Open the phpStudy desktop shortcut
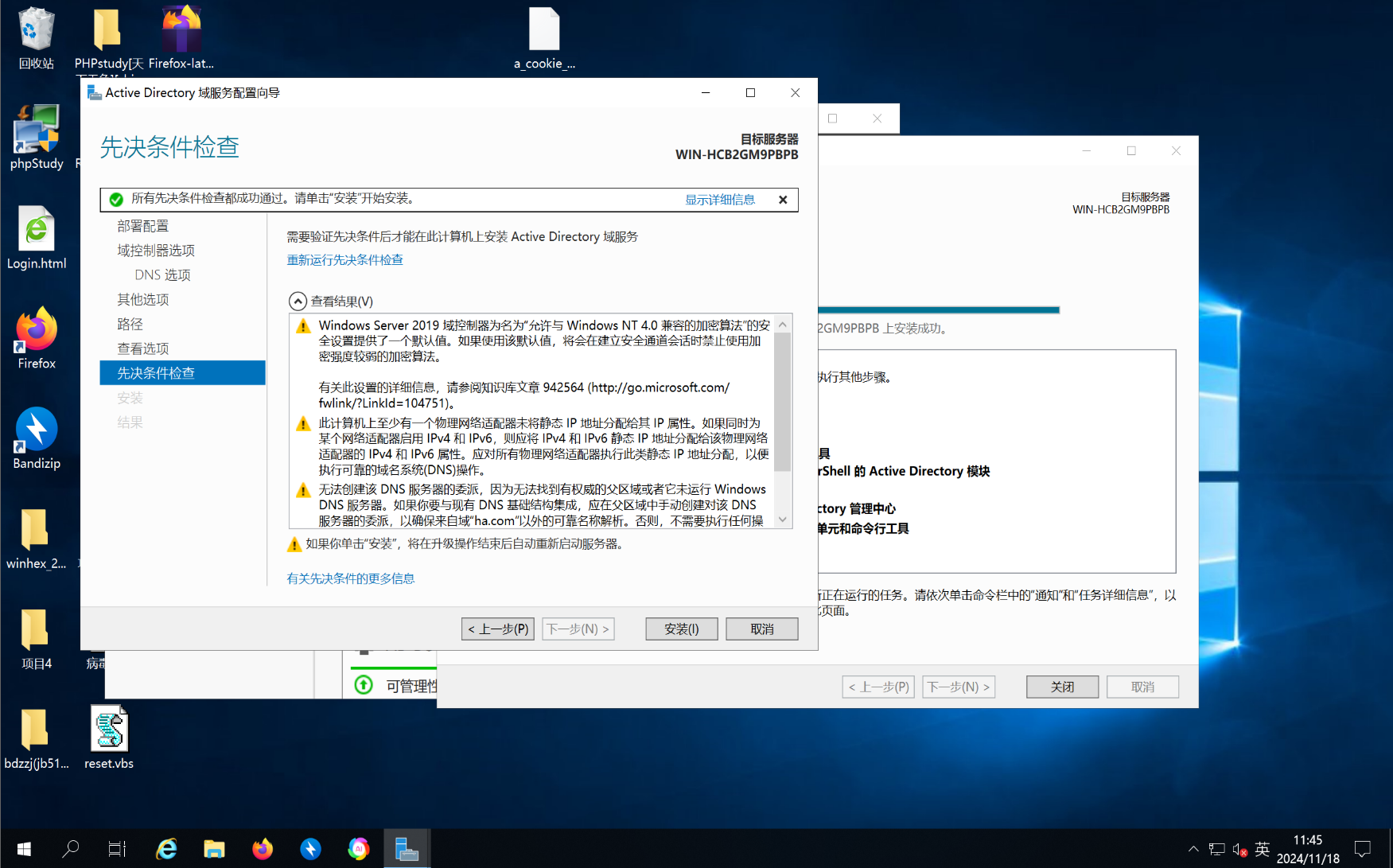This screenshot has height=868, width=1393. point(37,137)
